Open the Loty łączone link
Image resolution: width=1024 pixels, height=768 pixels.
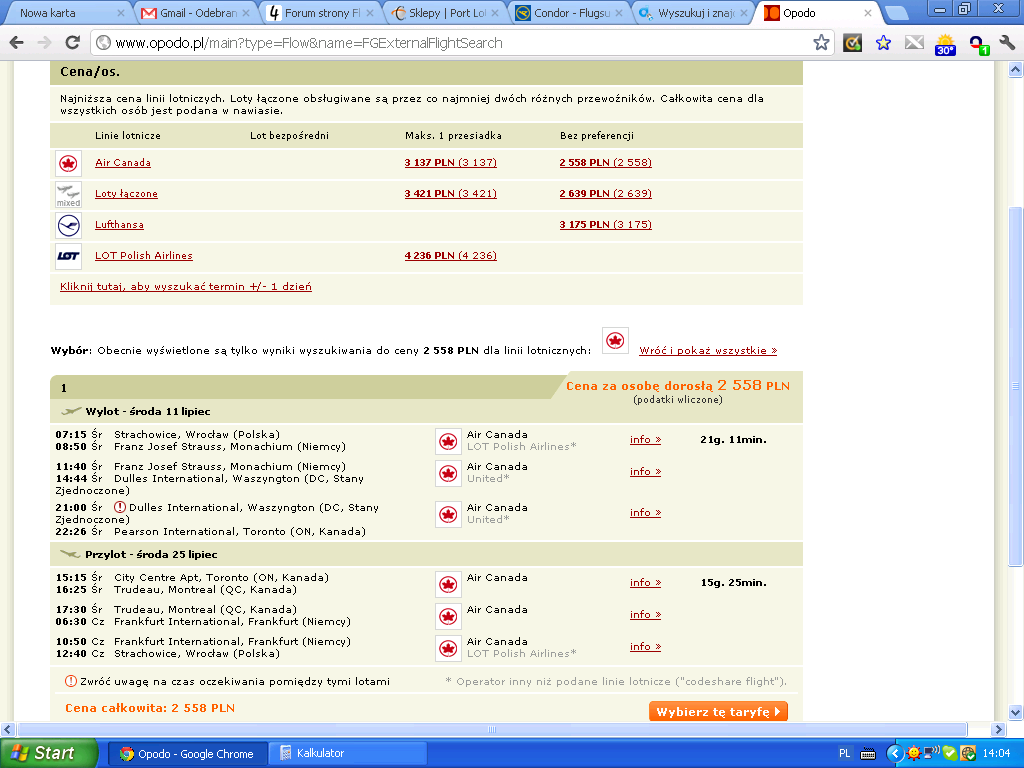[x=126, y=194]
